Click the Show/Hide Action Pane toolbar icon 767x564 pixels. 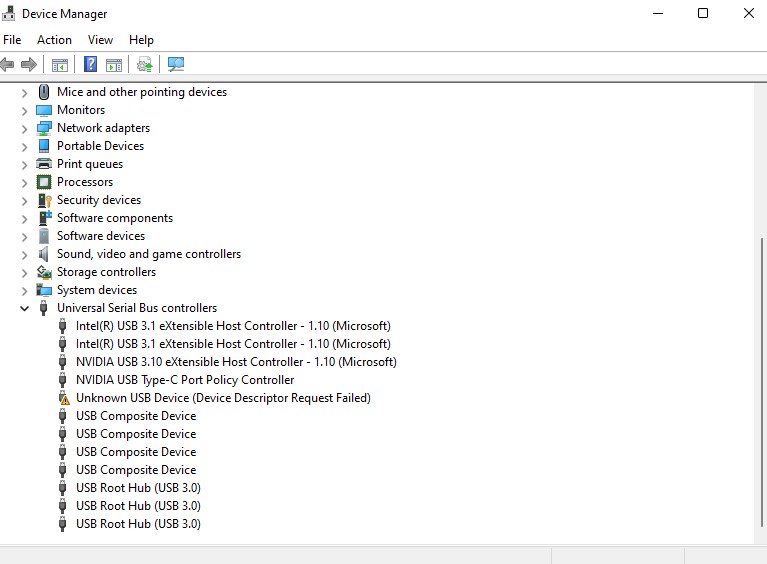[x=114, y=65]
